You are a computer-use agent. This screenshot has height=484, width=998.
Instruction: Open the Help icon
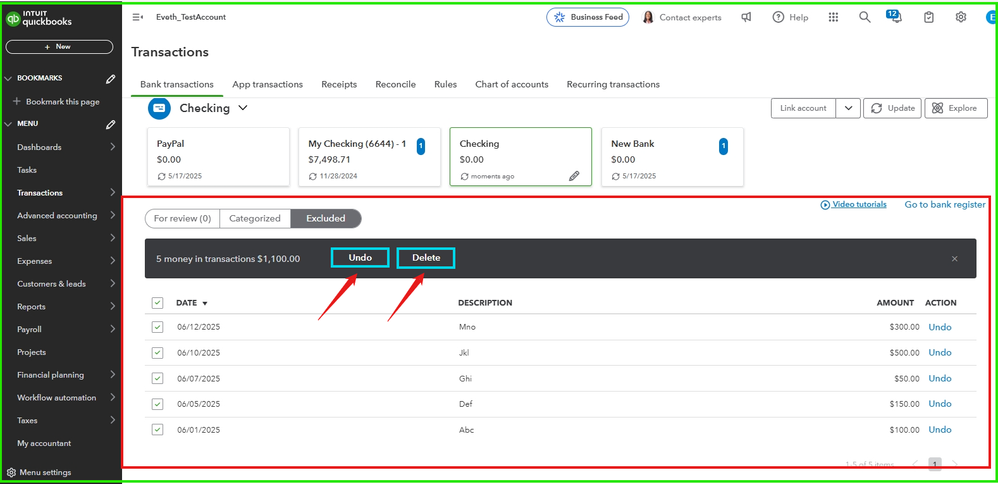point(778,17)
